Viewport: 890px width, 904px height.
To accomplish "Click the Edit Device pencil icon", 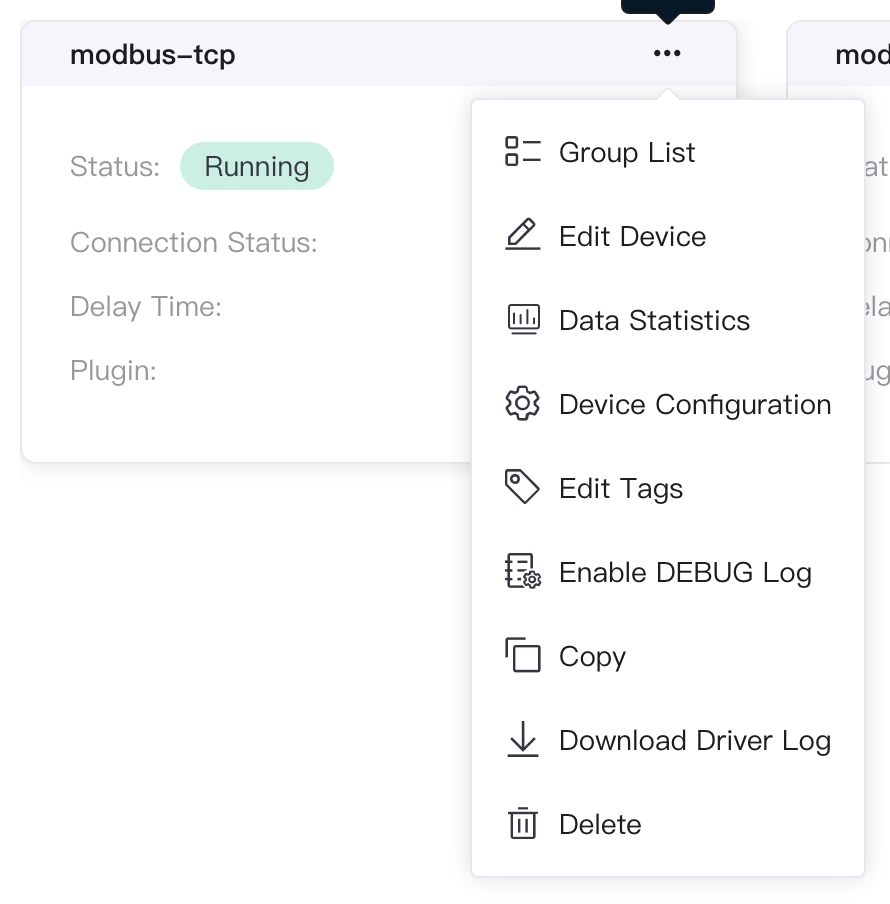I will coord(523,235).
